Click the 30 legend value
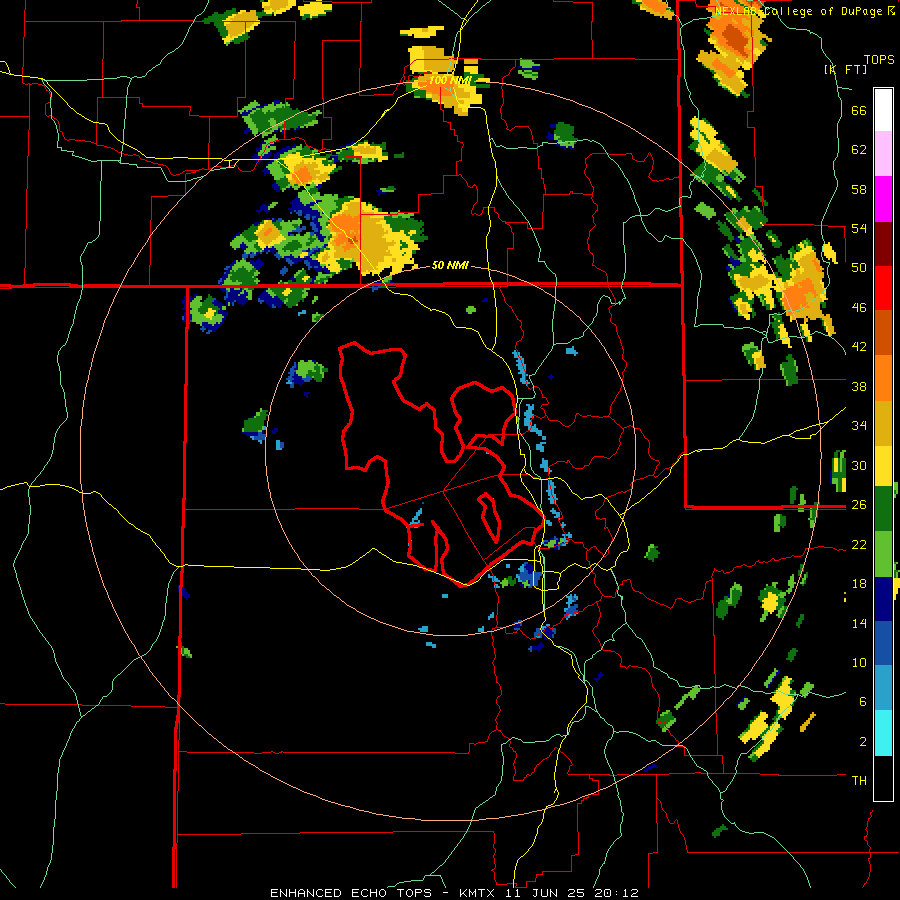The height and width of the screenshot is (900, 900). pos(859,465)
